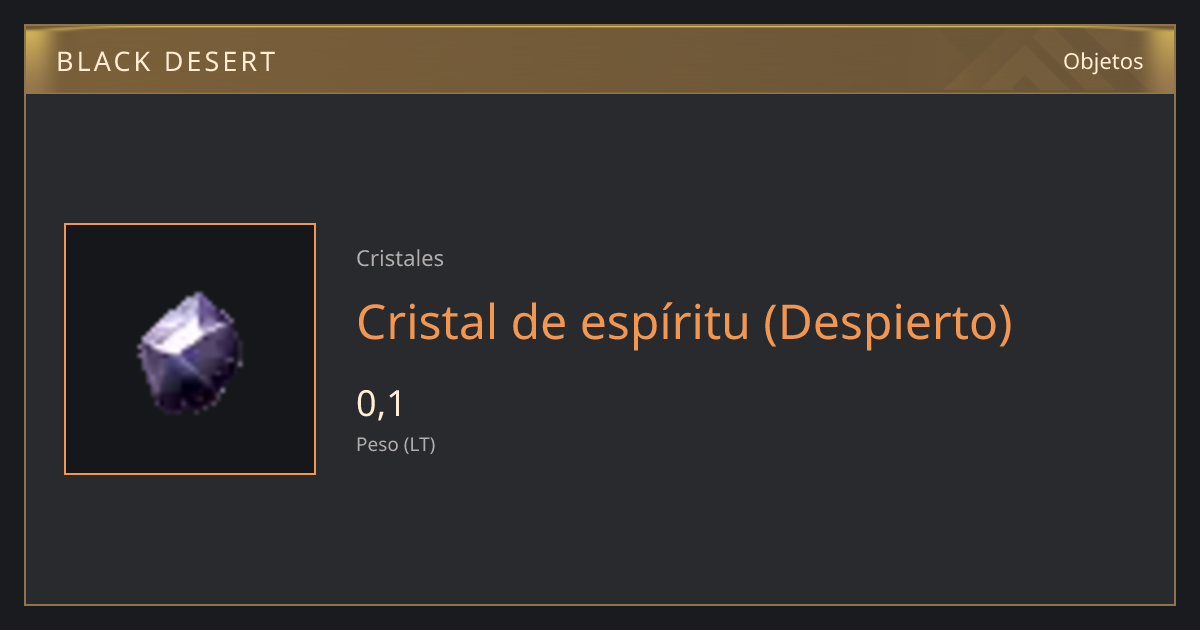
Task: Go to the Objetos section label
Action: (x=1103, y=61)
